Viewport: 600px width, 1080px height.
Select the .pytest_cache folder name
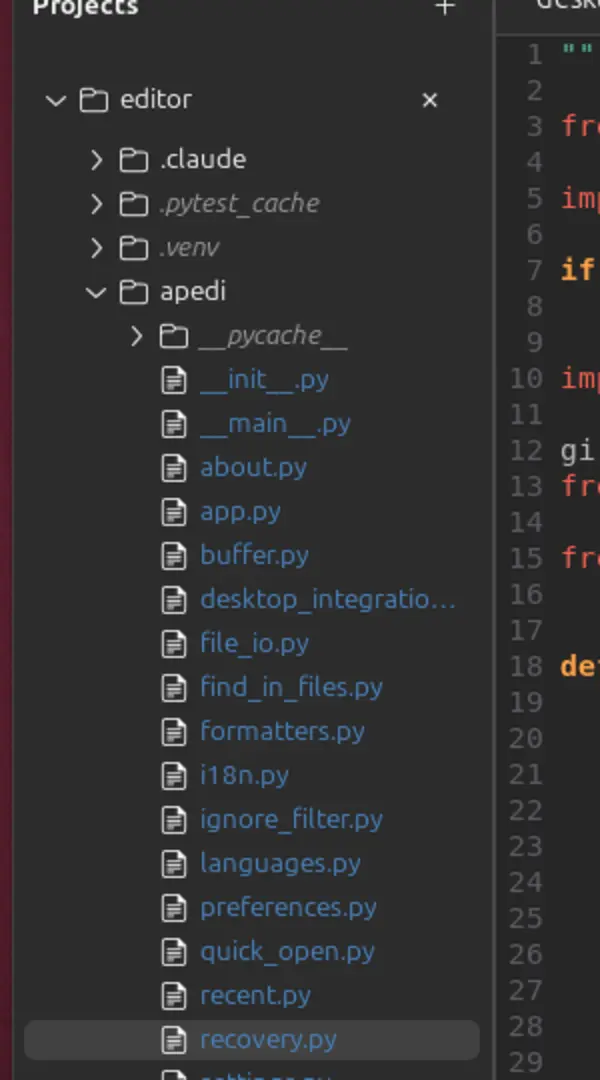240,204
